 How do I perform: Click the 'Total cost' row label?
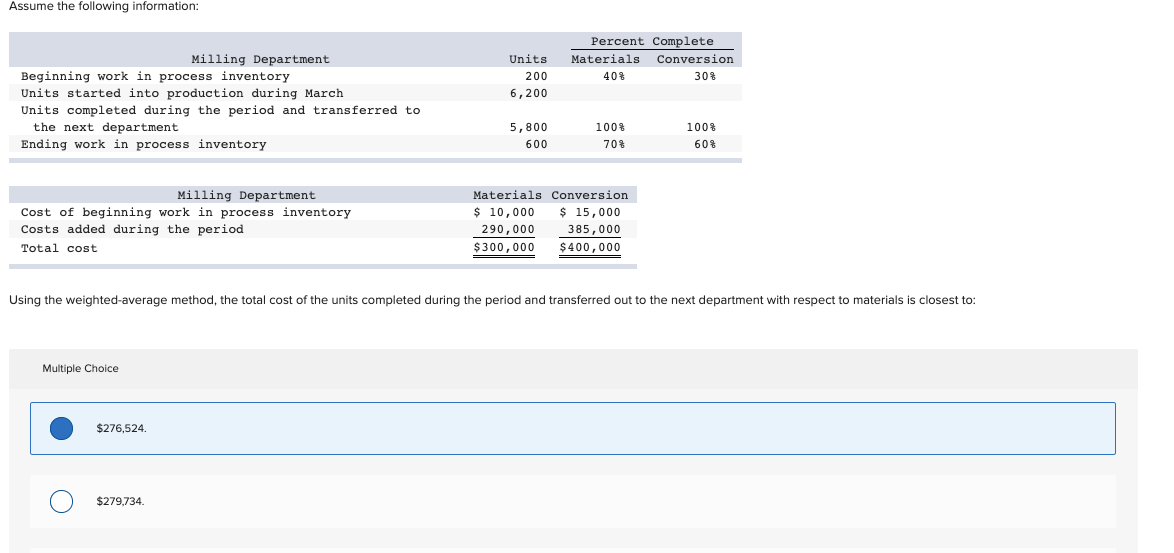tap(59, 248)
